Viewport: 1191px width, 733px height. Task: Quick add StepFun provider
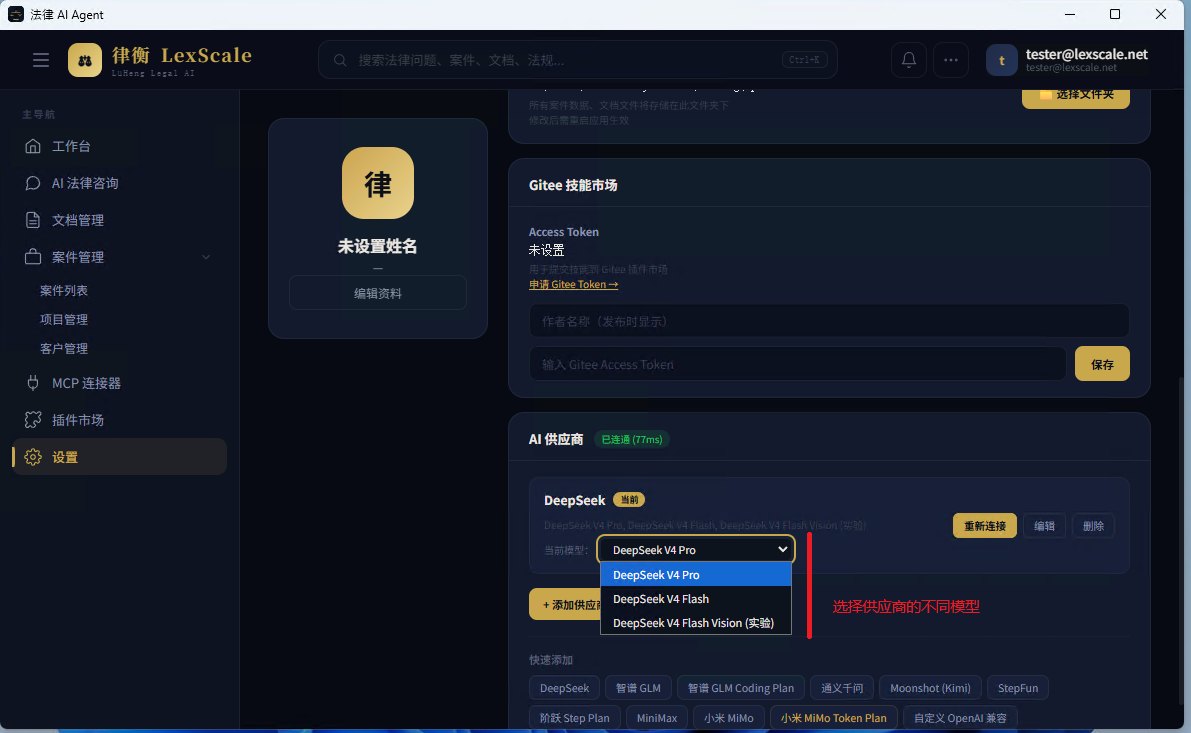pyautogui.click(x=1018, y=688)
